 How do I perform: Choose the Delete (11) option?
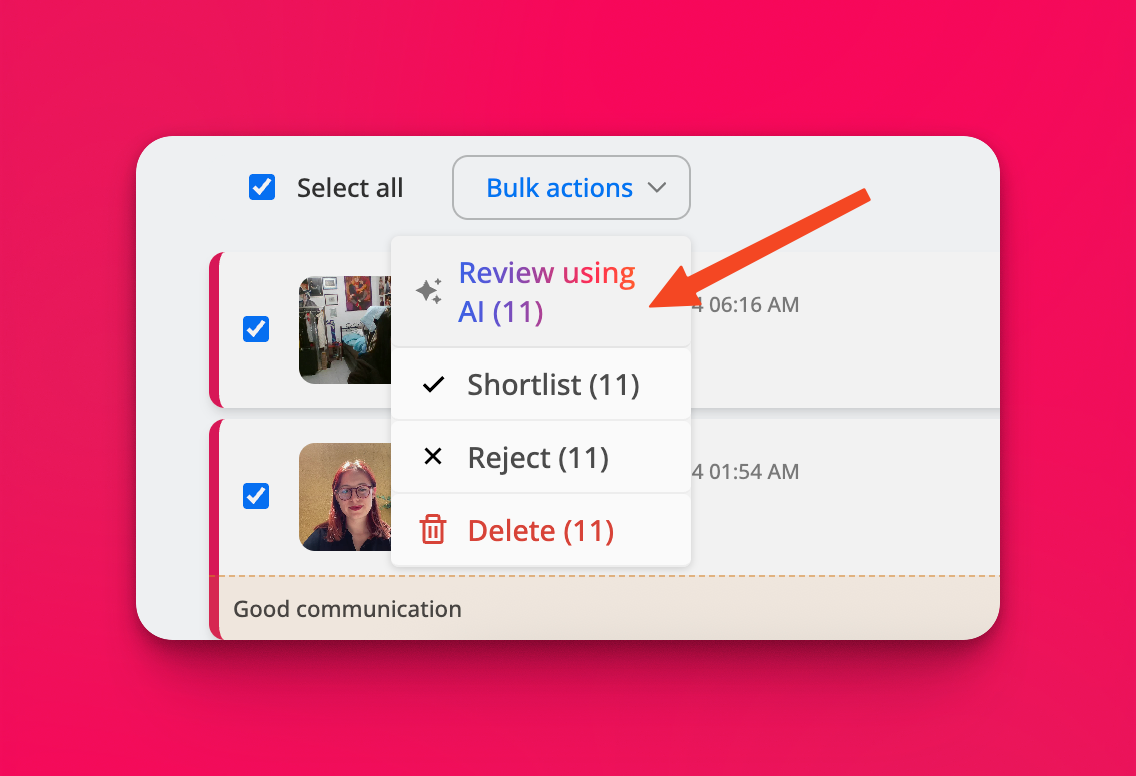pyautogui.click(x=540, y=531)
